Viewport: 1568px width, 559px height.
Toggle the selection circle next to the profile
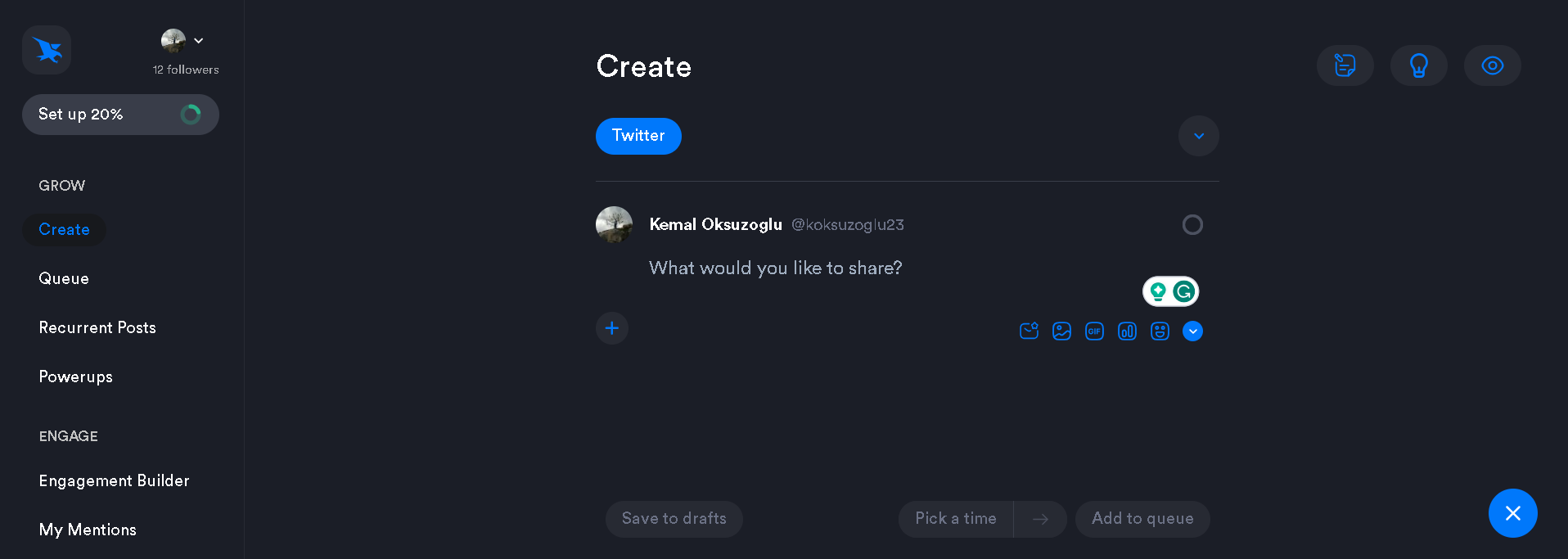click(1192, 224)
